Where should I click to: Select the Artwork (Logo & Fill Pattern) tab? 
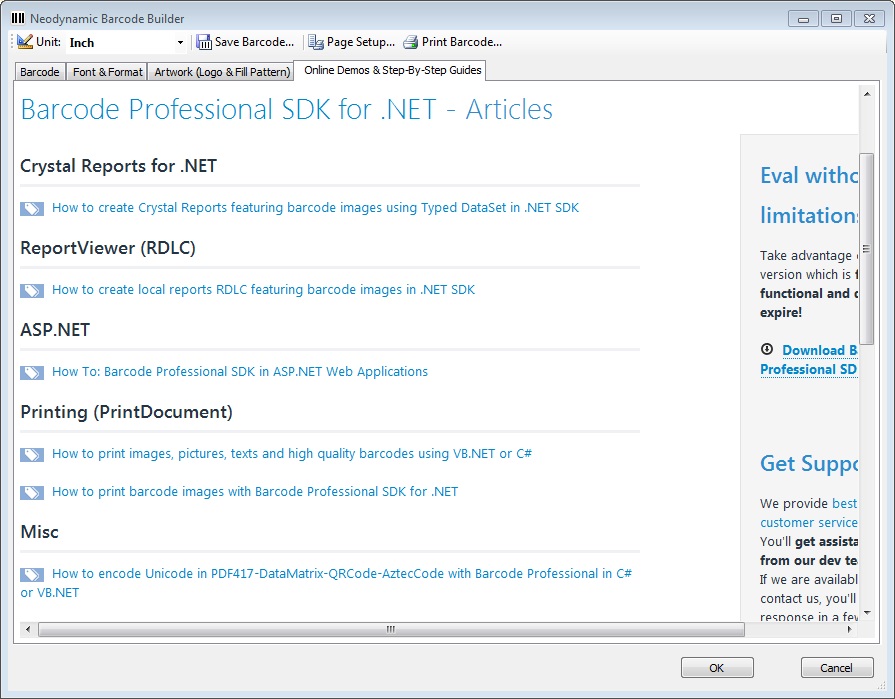222,72
